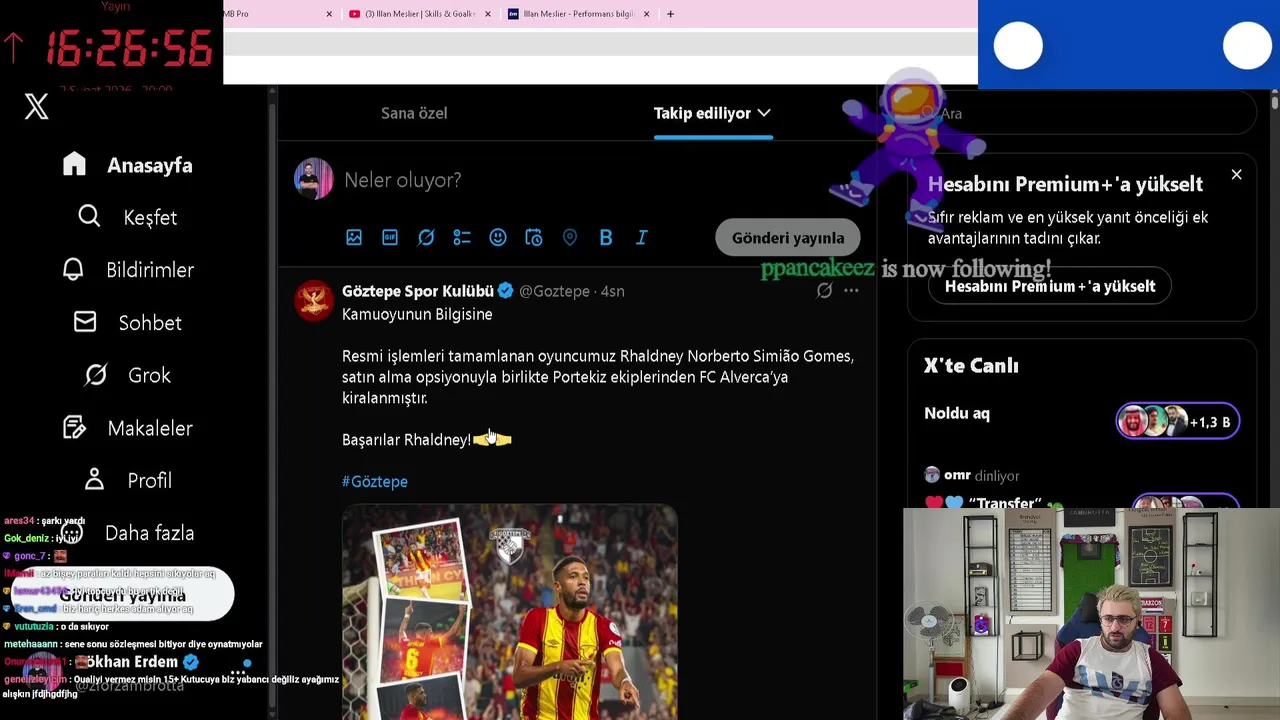Schedule post with calendar icon
1280x720 pixels.
[x=534, y=237]
